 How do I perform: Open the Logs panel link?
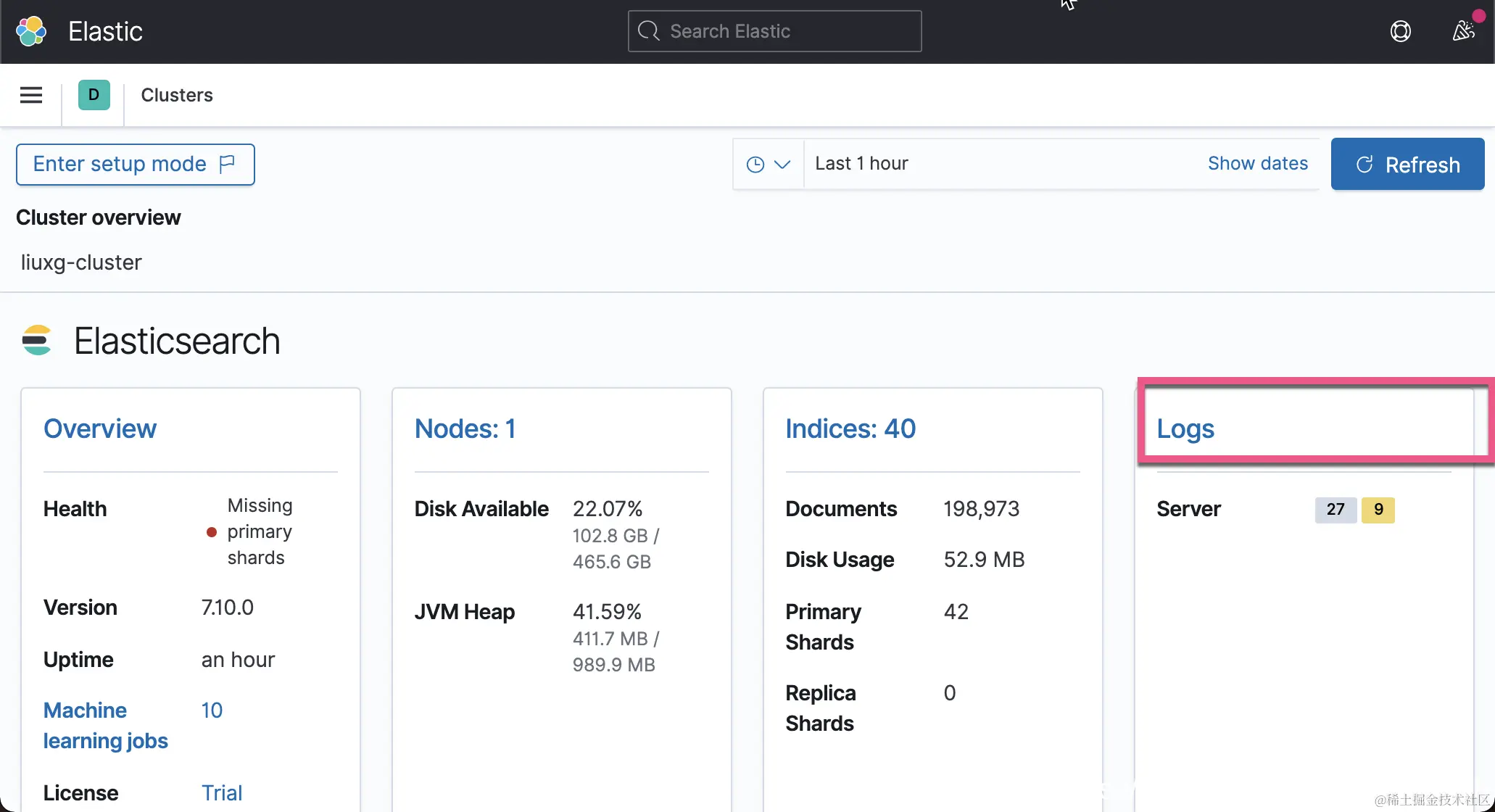point(1185,428)
